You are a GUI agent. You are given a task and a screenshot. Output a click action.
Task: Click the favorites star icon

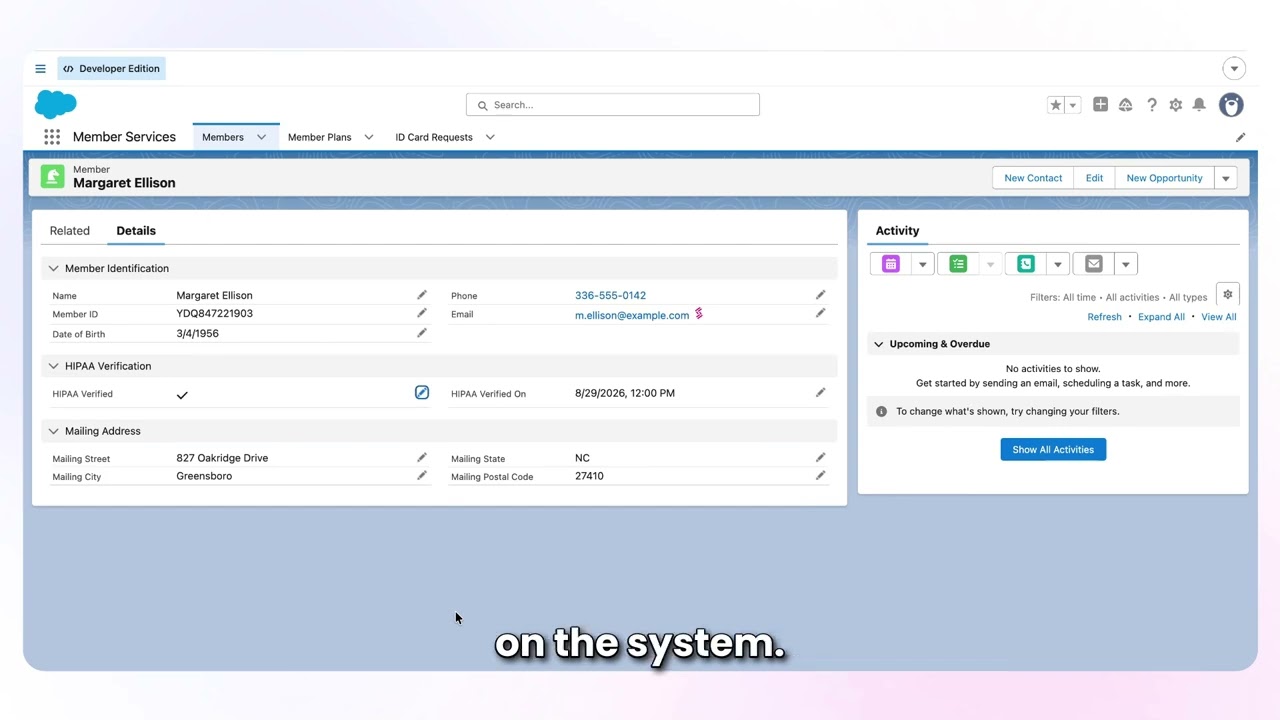pyautogui.click(x=1055, y=105)
